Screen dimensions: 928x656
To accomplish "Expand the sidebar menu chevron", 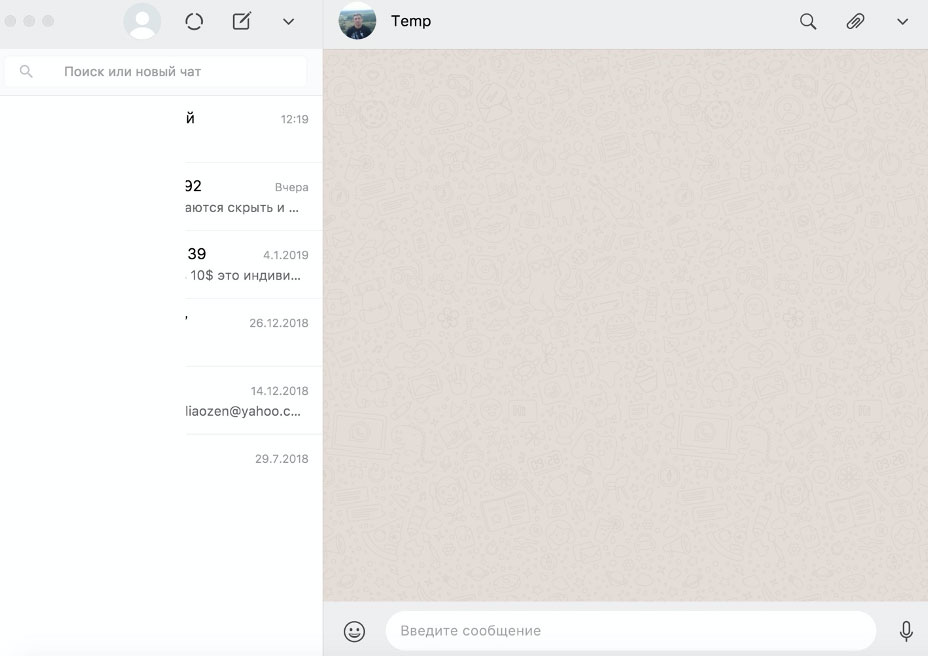I will click(x=289, y=22).
